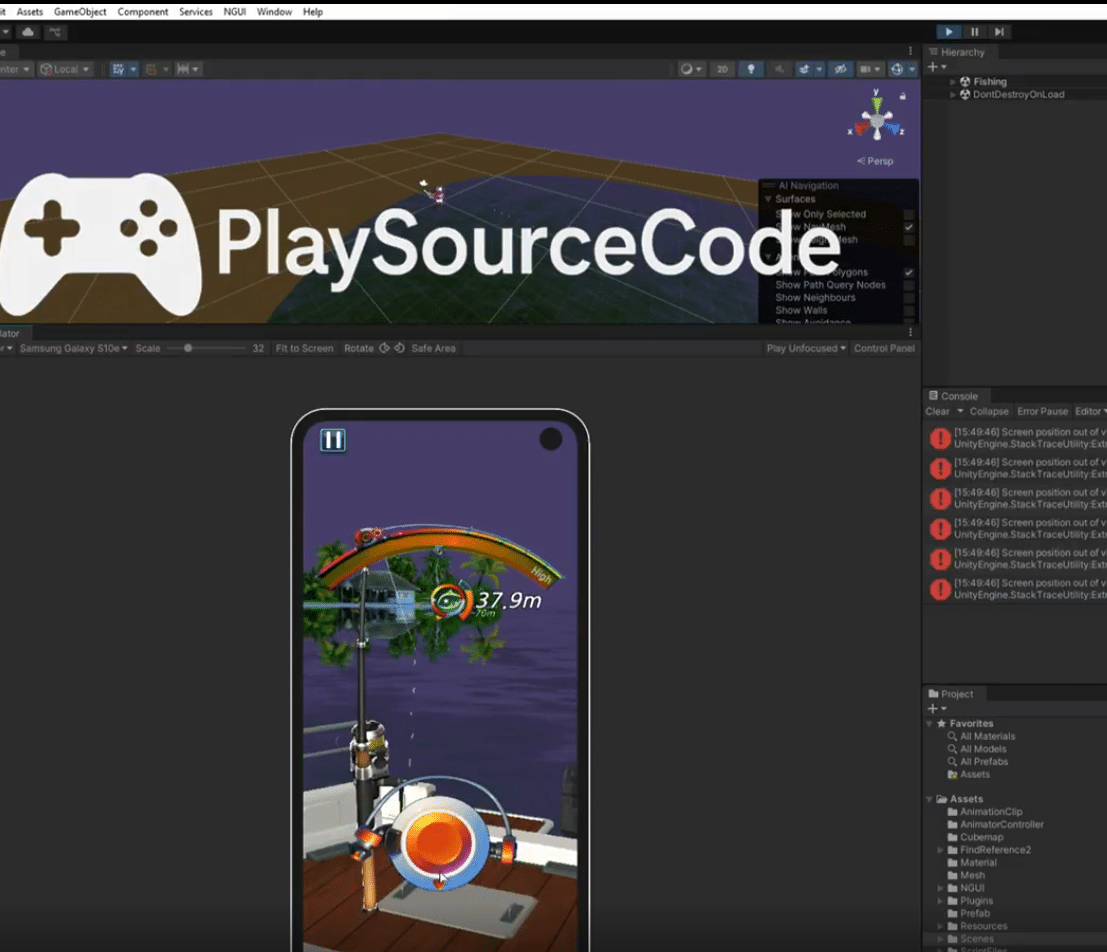Click rotate device clockwise icon

click(400, 348)
